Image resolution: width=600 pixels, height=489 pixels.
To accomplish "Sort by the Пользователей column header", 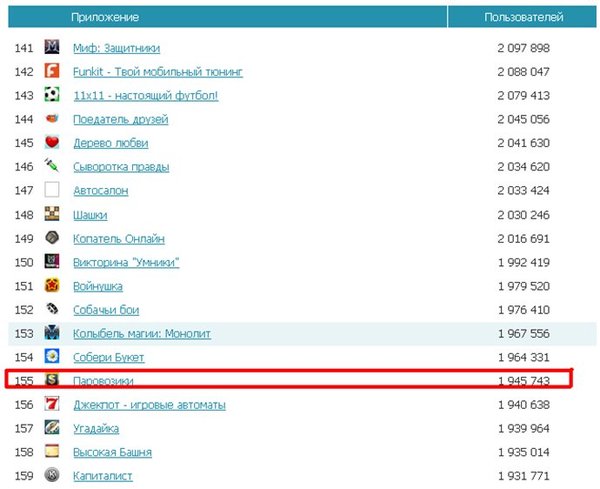I will click(523, 18).
